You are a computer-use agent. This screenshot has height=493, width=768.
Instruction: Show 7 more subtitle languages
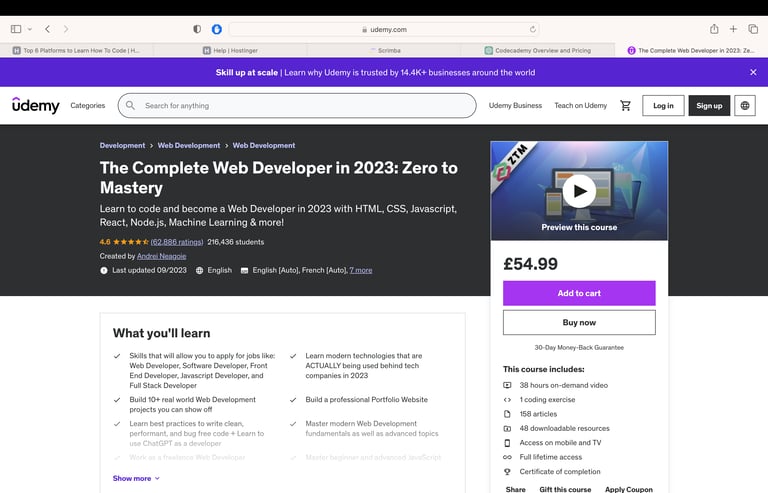point(361,270)
